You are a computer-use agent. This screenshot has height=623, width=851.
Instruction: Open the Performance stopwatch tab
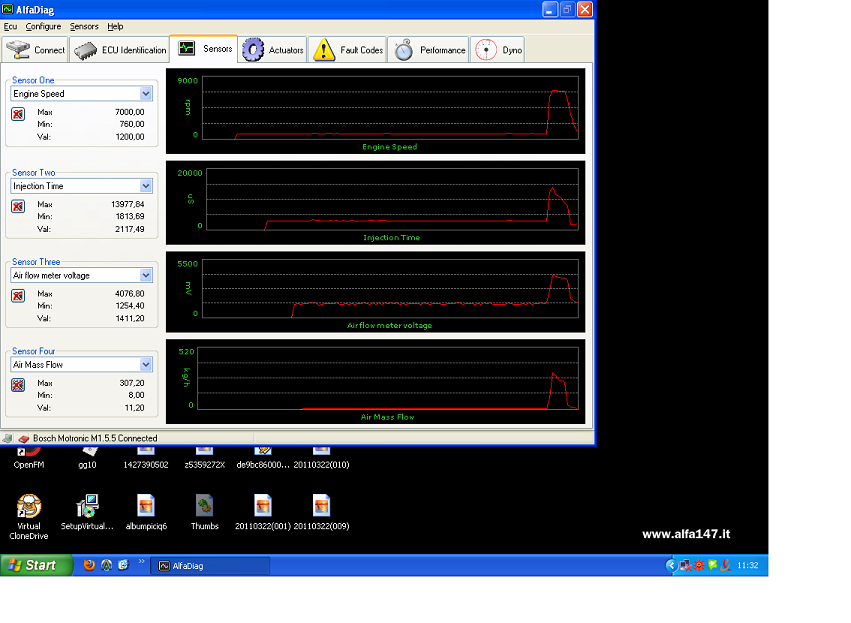[428, 50]
